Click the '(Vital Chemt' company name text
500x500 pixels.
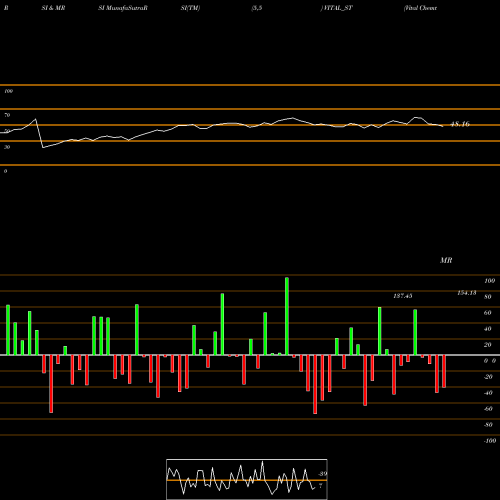(420, 8)
